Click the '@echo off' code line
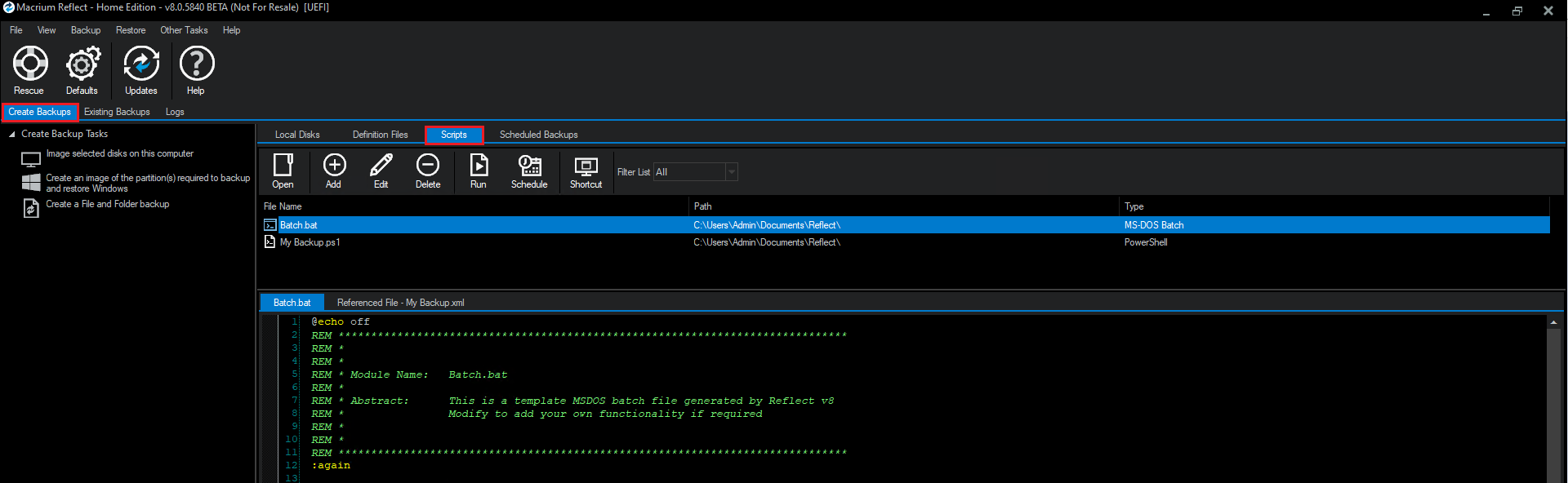 pos(341,321)
